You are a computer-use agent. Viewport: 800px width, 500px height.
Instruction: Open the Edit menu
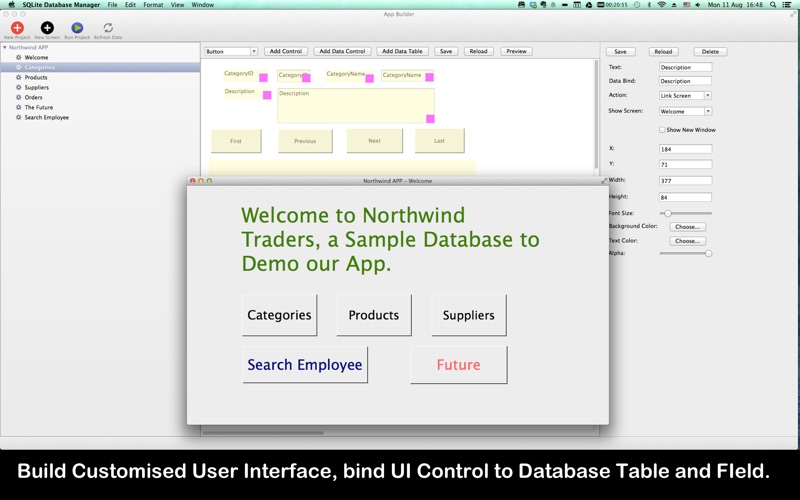click(130, 5)
